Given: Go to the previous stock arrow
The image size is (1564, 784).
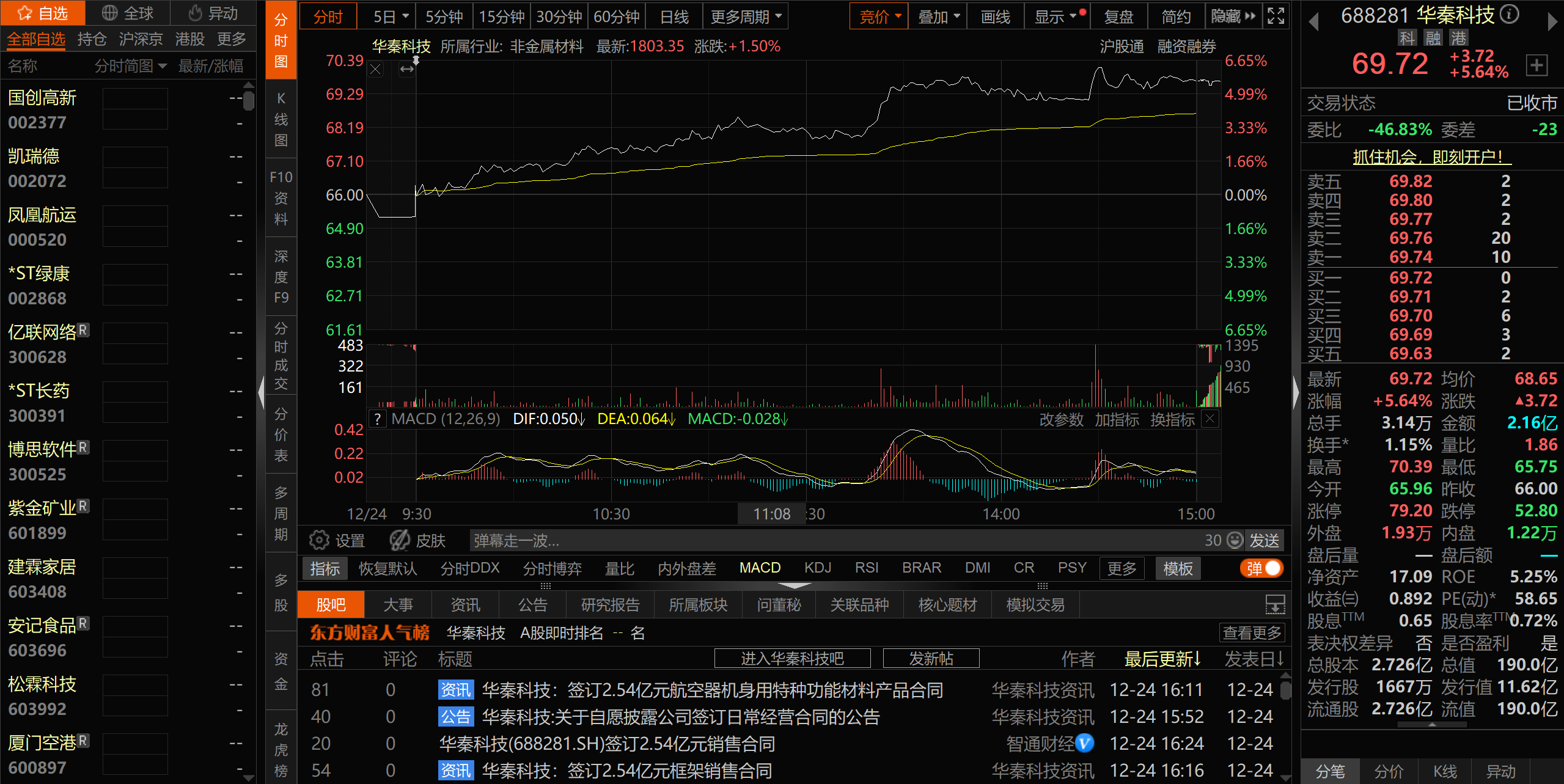Looking at the screenshot, I should pos(1313,22).
